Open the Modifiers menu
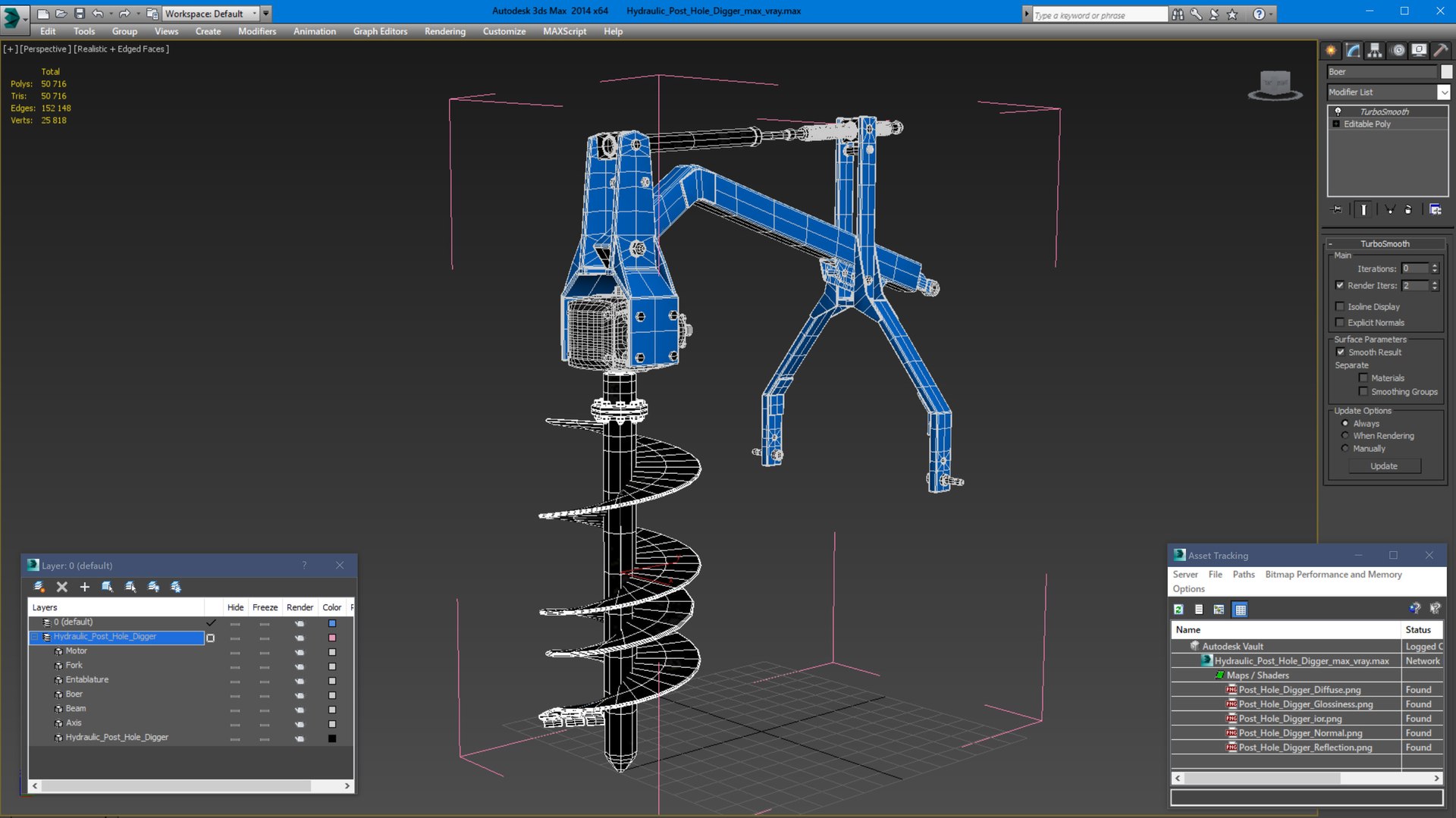Screen dimensions: 1456x818 (257, 31)
